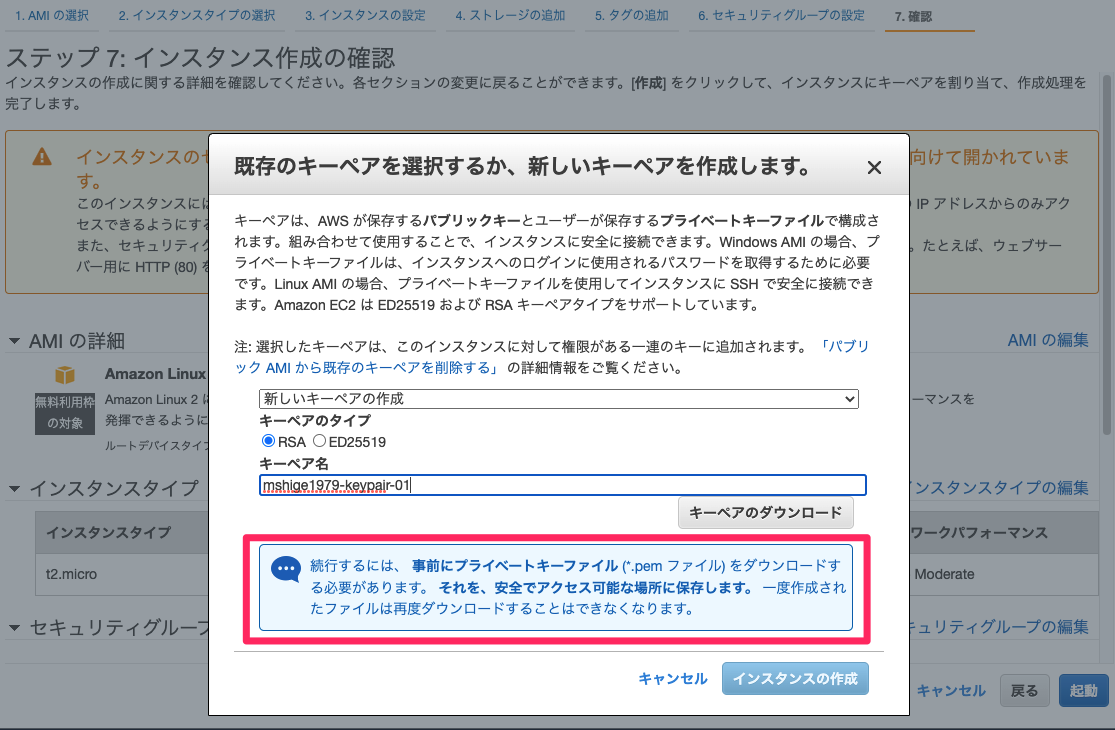Click the キーペアのダウンロード button
The width and height of the screenshot is (1115, 730).
coord(768,511)
